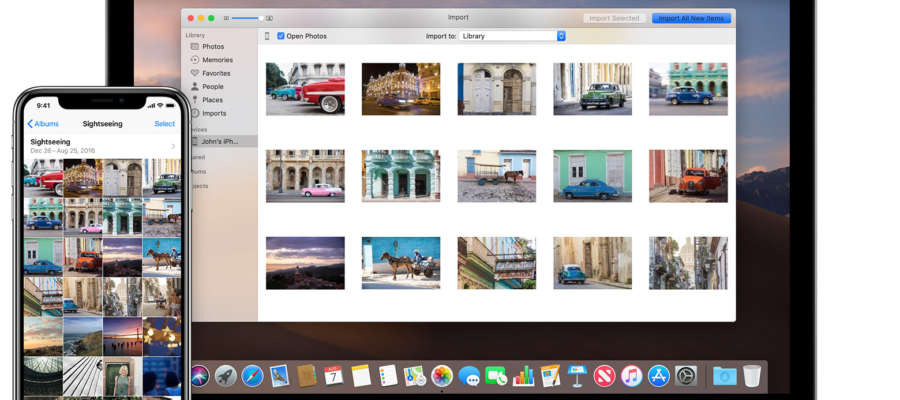This screenshot has width=900, height=400.
Task: Click Import All New Items button
Action: tap(691, 18)
